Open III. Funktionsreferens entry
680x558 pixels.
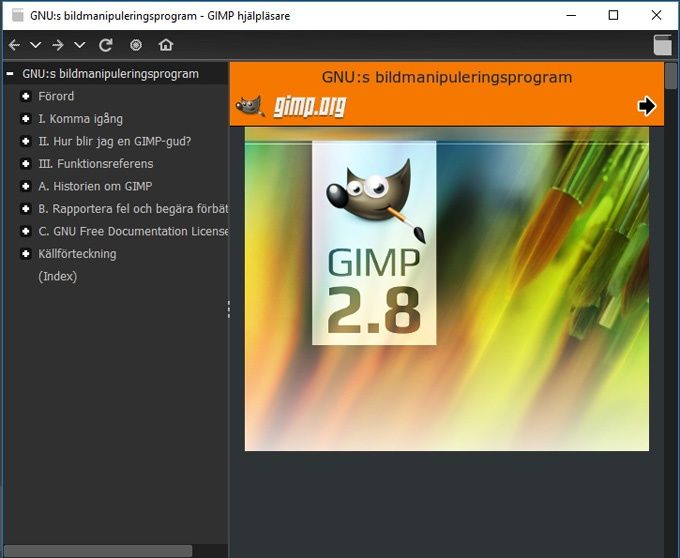[x=96, y=164]
